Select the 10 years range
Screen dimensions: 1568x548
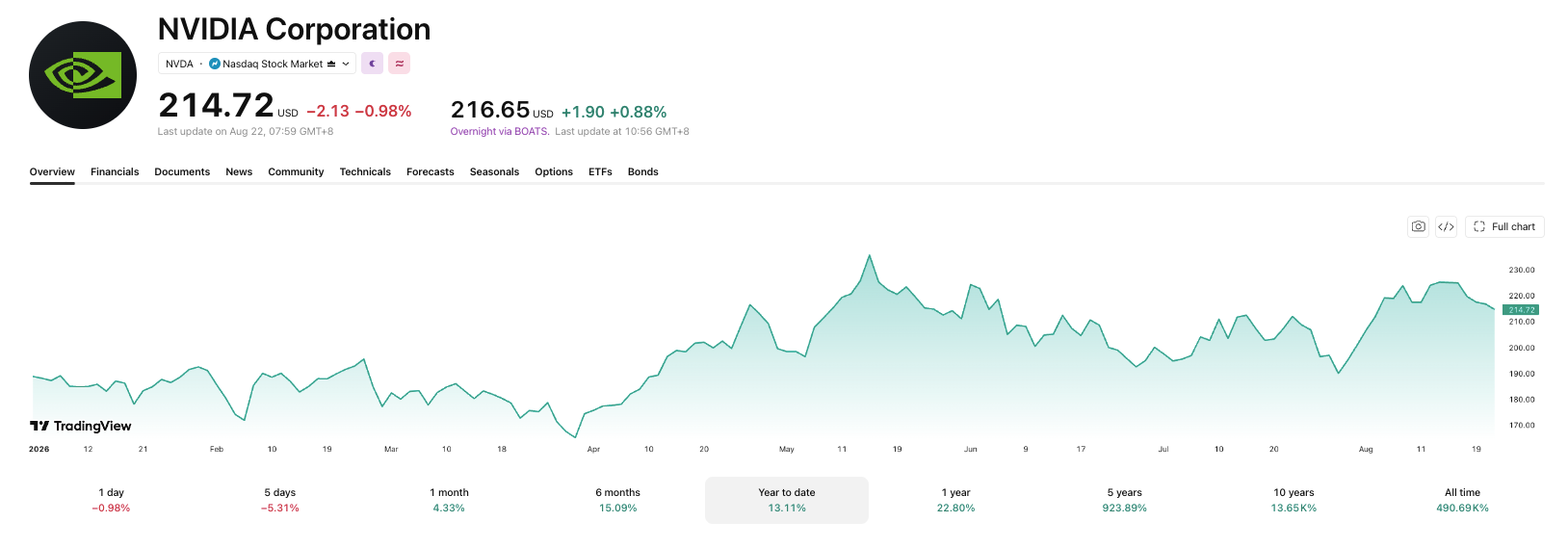pos(1294,500)
